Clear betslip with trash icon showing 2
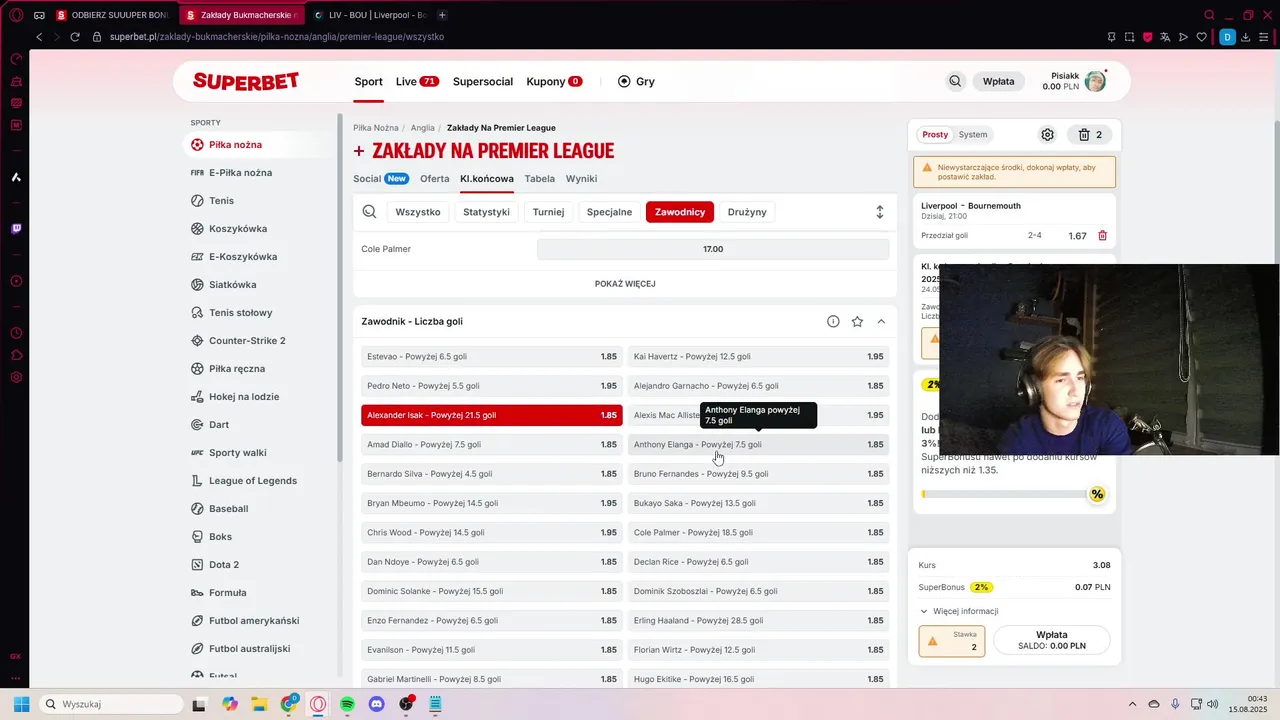1280x720 pixels. coord(1090,134)
